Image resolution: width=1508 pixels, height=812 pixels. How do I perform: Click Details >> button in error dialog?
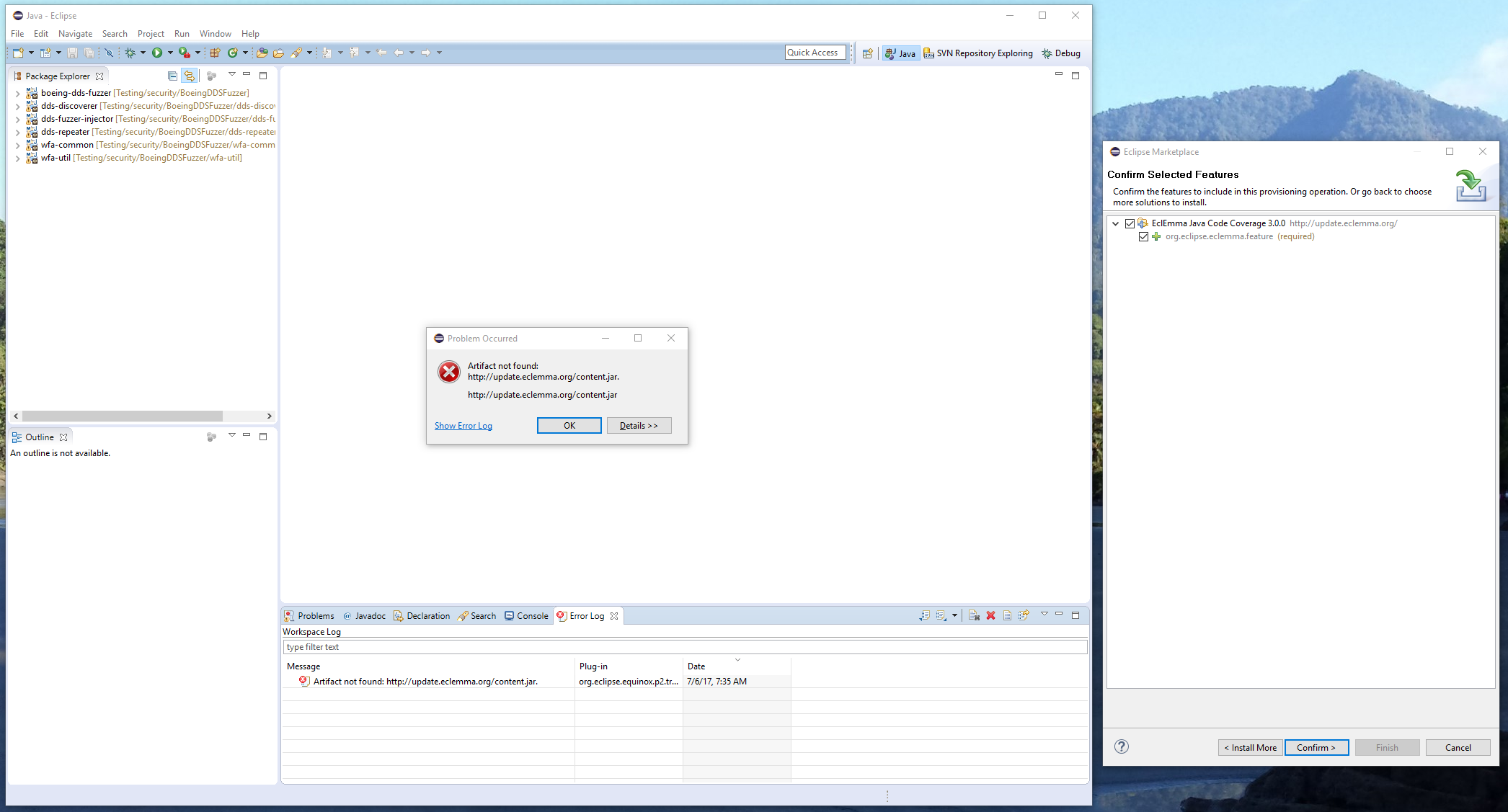(x=639, y=426)
